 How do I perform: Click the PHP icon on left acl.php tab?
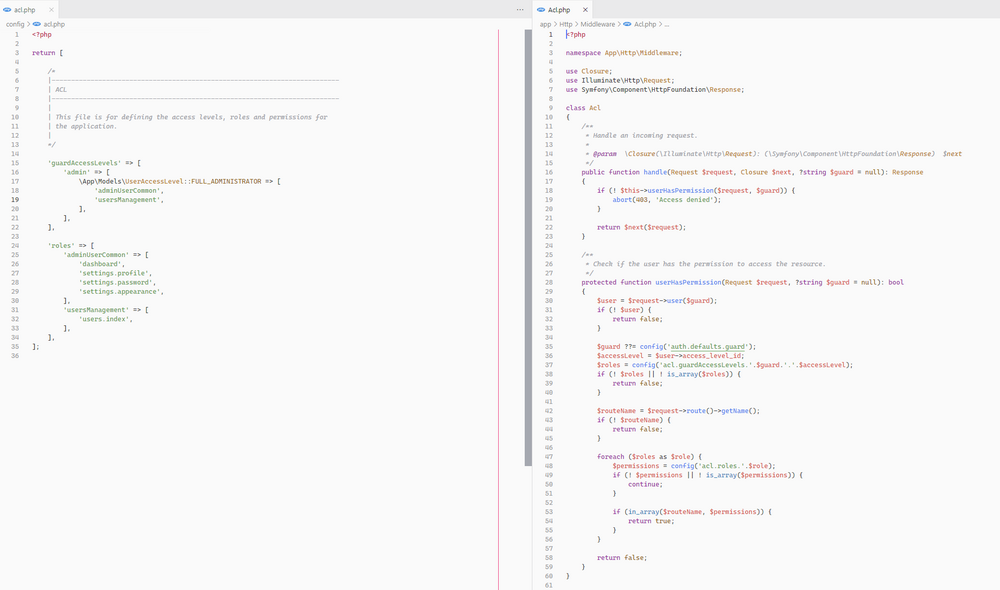pyautogui.click(x=7, y=10)
